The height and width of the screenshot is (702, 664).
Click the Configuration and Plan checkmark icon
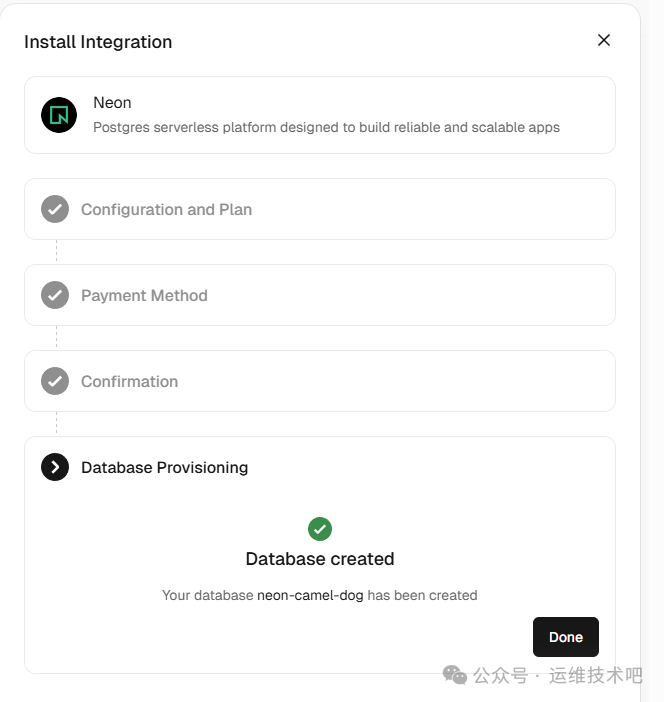(55, 209)
